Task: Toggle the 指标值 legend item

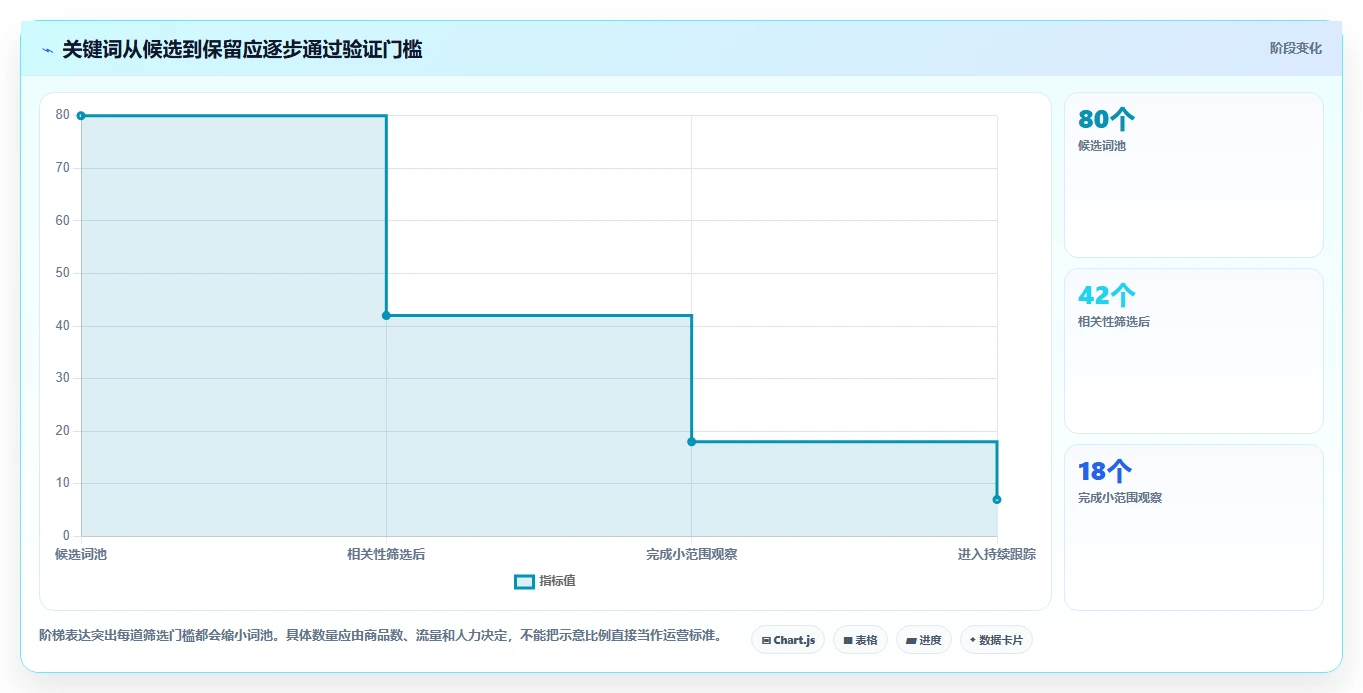Action: (x=545, y=581)
